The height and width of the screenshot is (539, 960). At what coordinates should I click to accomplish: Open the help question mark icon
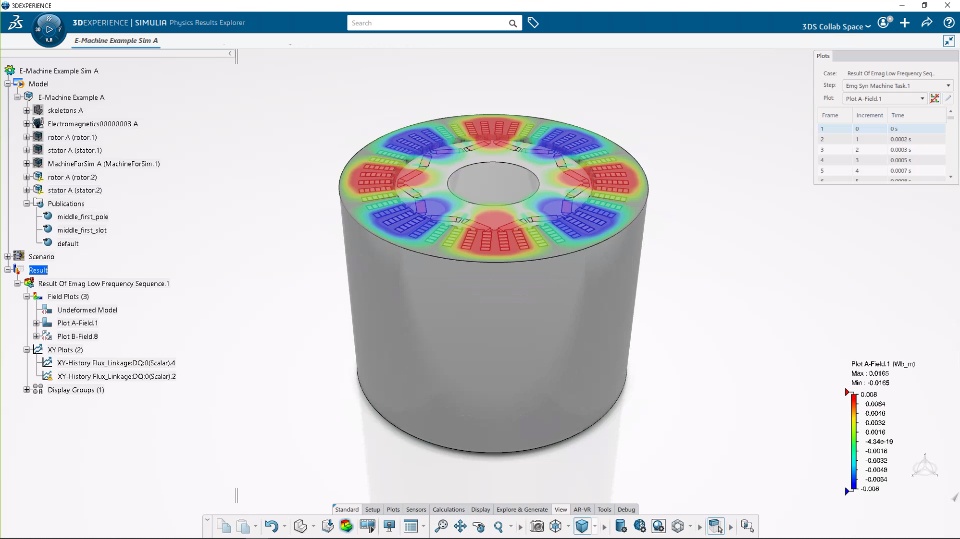(x=948, y=23)
